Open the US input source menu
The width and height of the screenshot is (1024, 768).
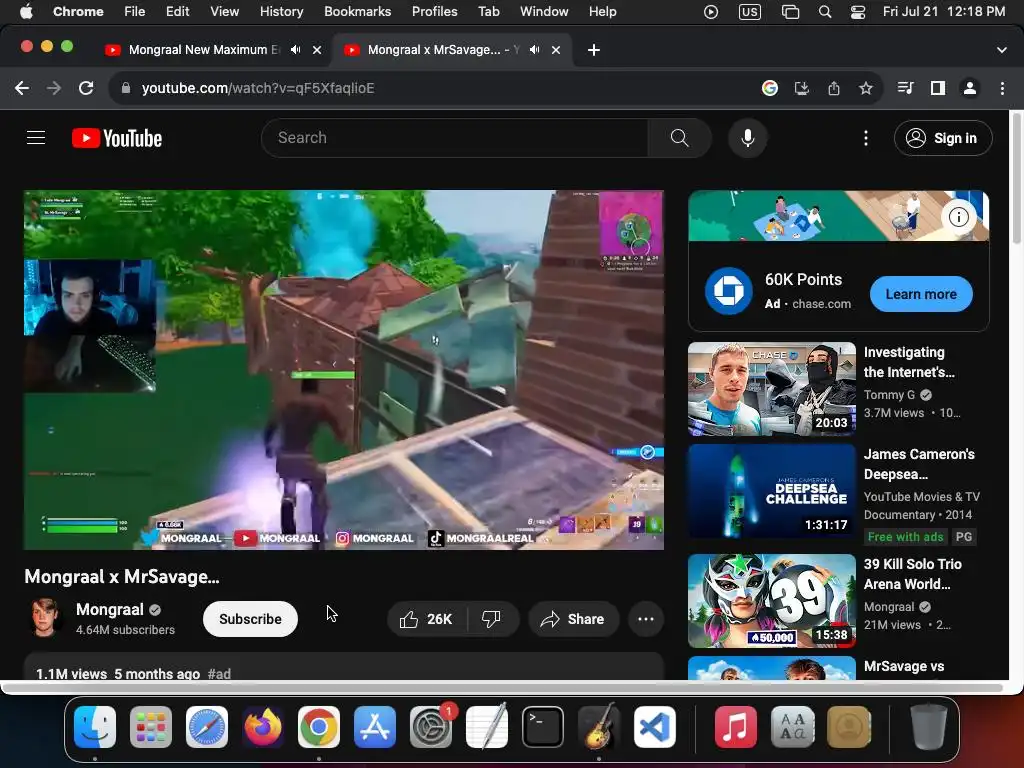tap(750, 11)
